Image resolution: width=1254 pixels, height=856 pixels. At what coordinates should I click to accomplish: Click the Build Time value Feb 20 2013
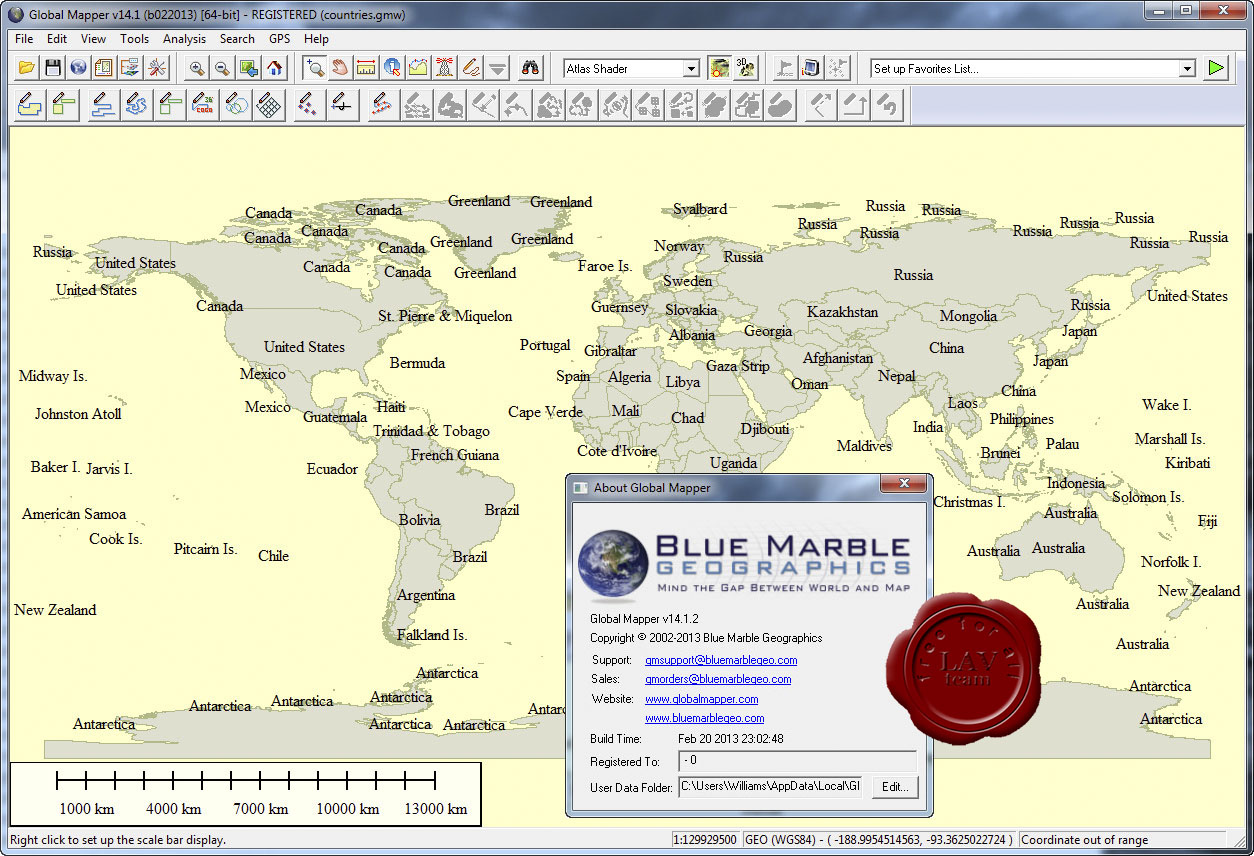(x=731, y=739)
